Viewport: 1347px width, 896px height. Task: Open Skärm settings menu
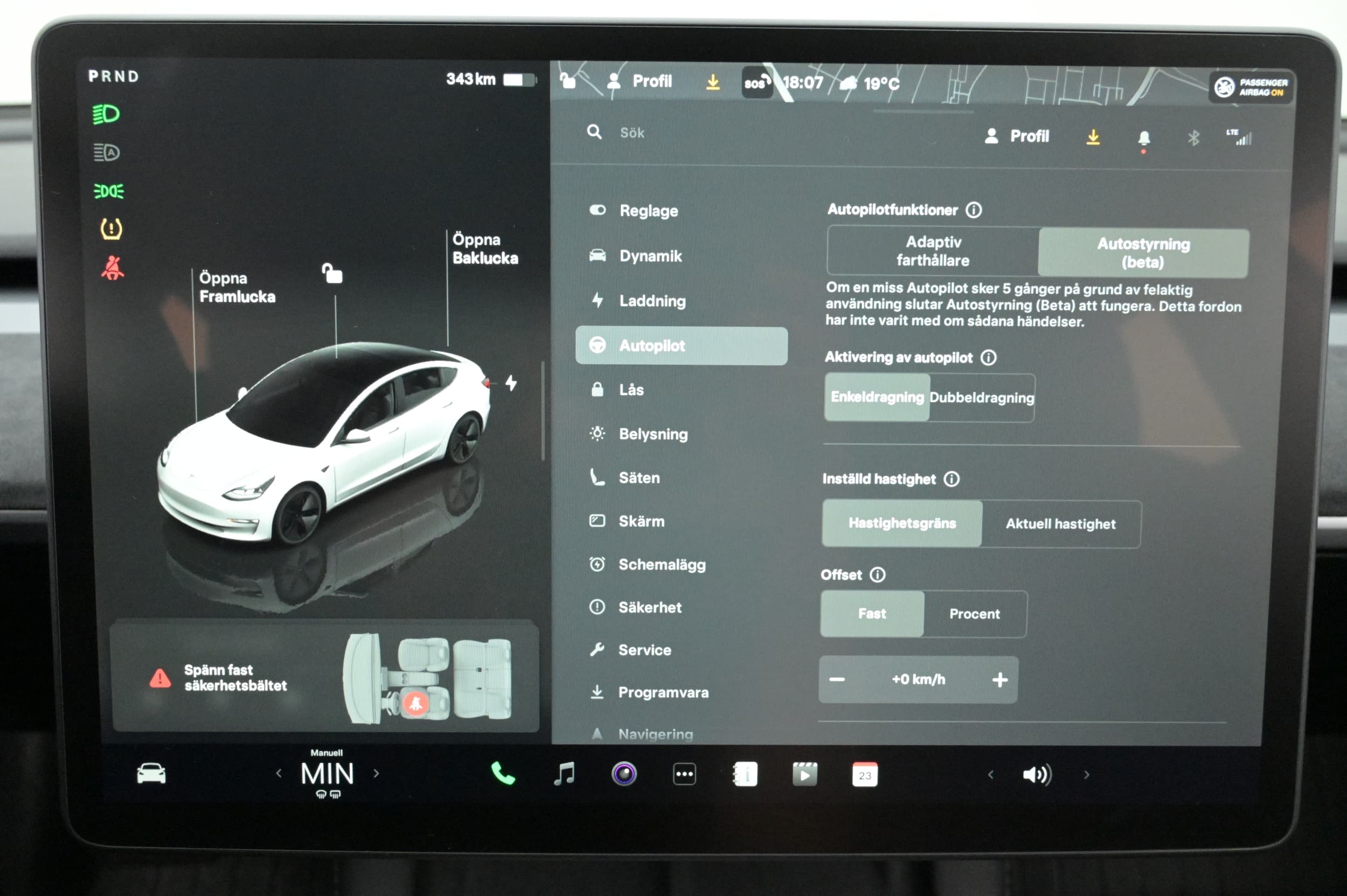pyautogui.click(x=681, y=521)
